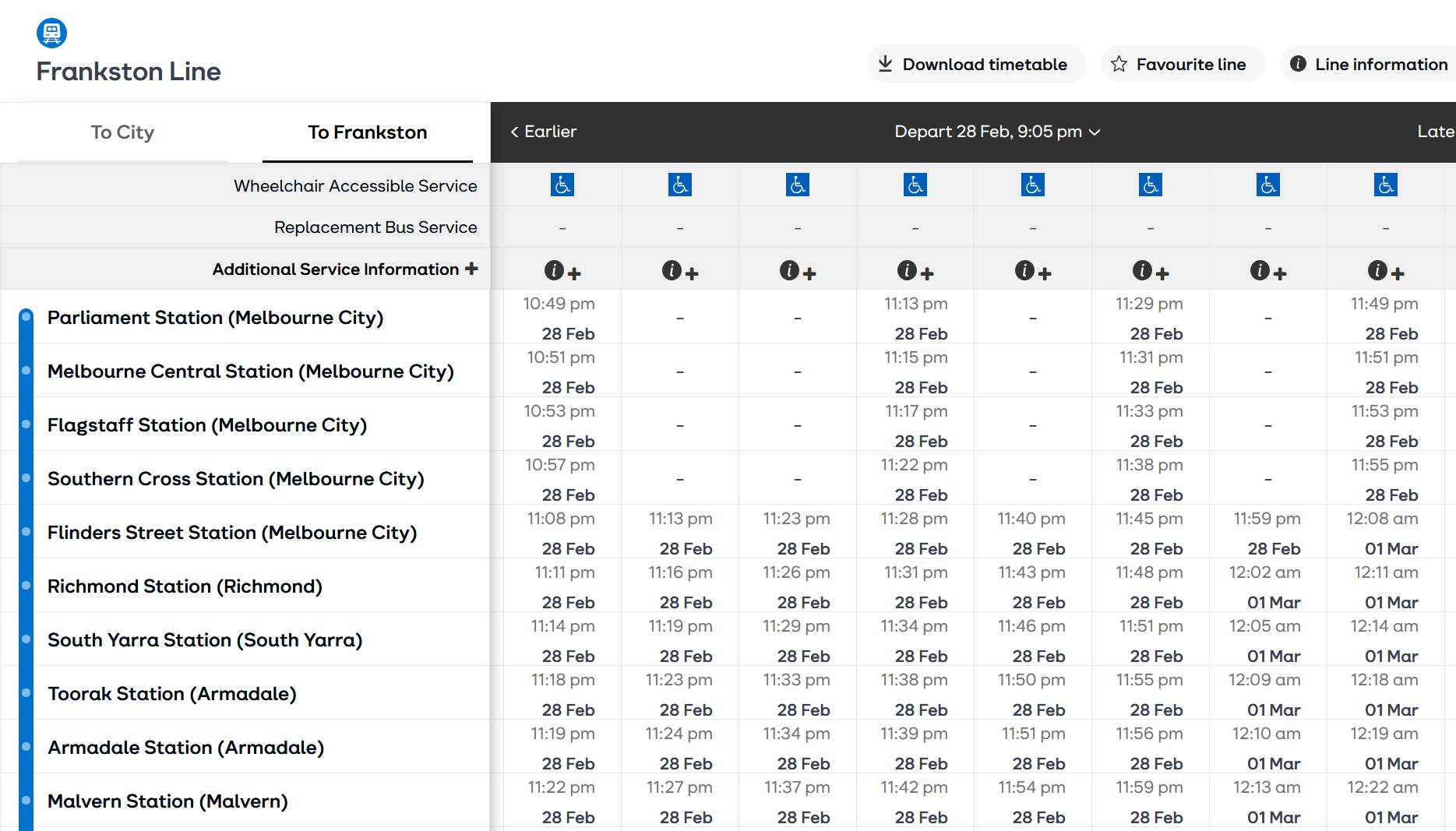1456x831 pixels.
Task: Click the Favourite line star icon
Action: tap(1119, 64)
